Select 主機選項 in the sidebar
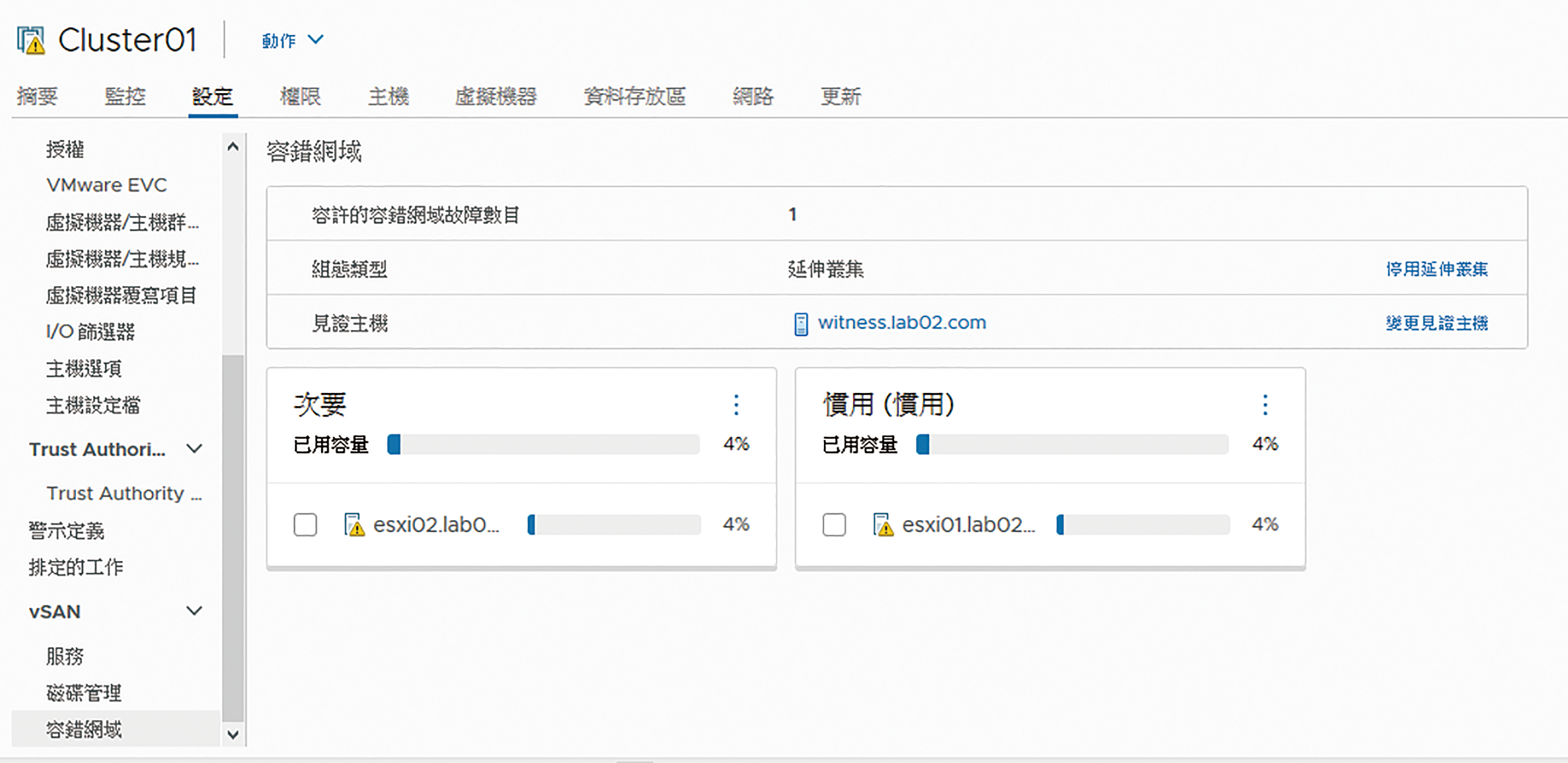 point(84,369)
